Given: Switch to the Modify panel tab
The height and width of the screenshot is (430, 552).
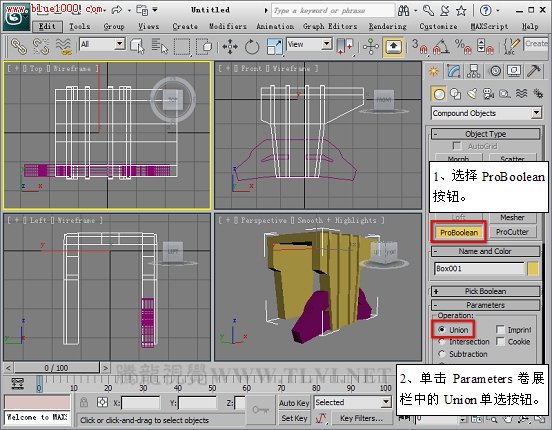Looking at the screenshot, I should pyautogui.click(x=454, y=71).
